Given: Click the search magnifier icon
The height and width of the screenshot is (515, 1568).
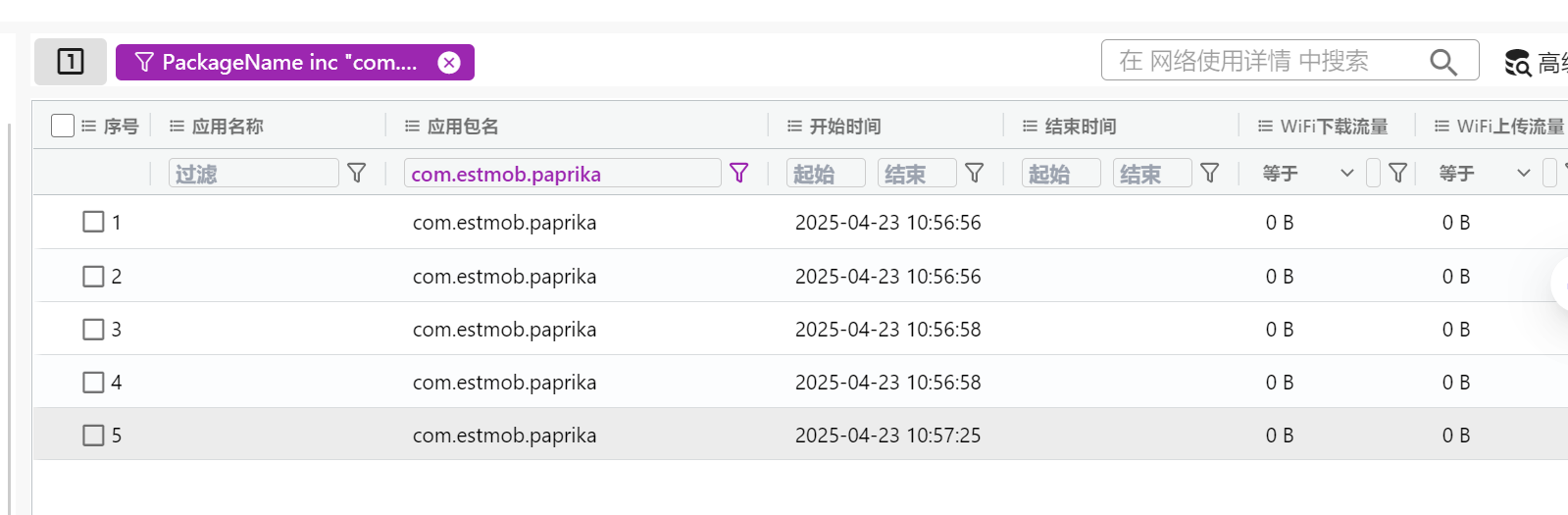Looking at the screenshot, I should pyautogui.click(x=1442, y=62).
